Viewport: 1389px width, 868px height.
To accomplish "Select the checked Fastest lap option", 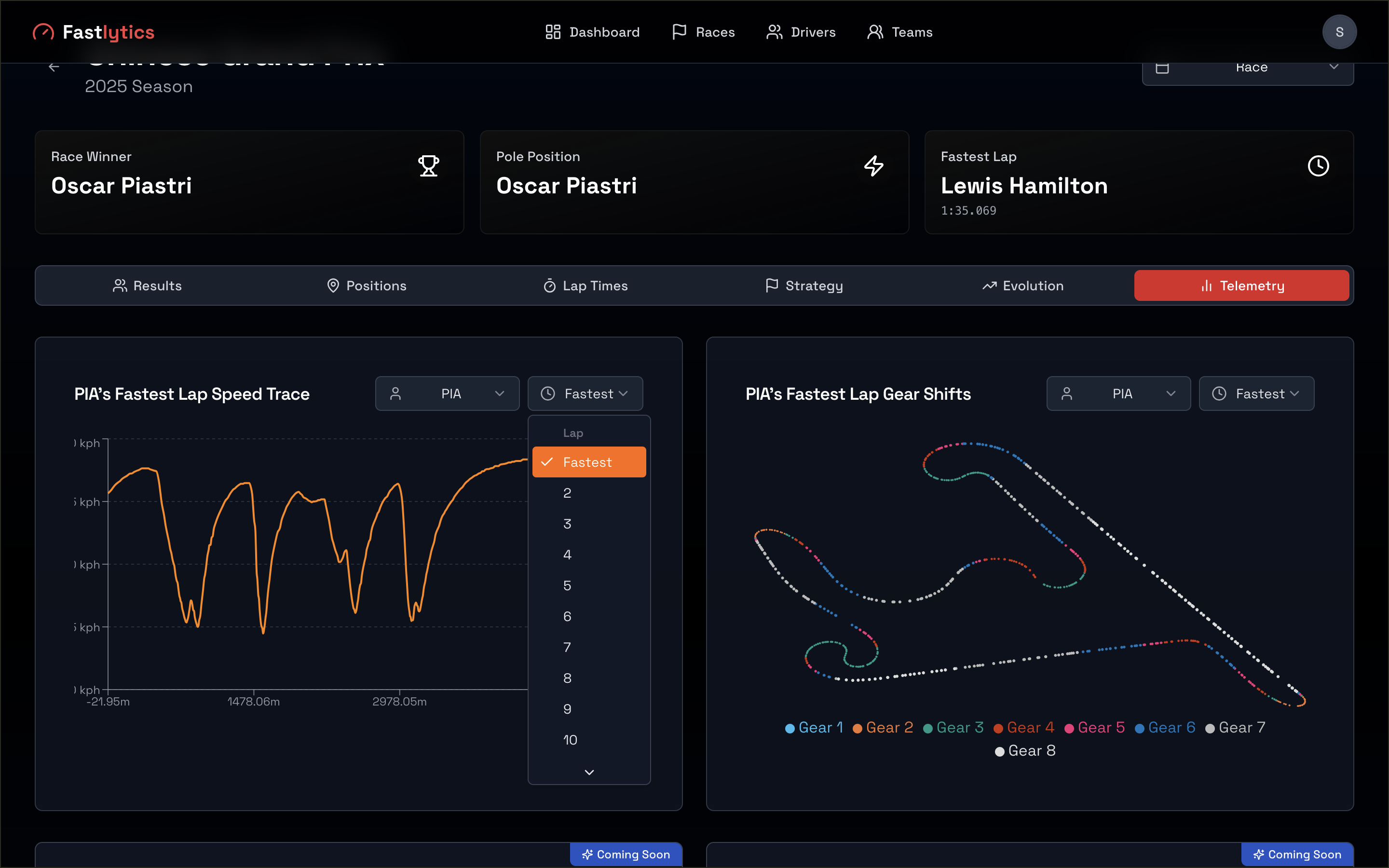I will pos(589,462).
